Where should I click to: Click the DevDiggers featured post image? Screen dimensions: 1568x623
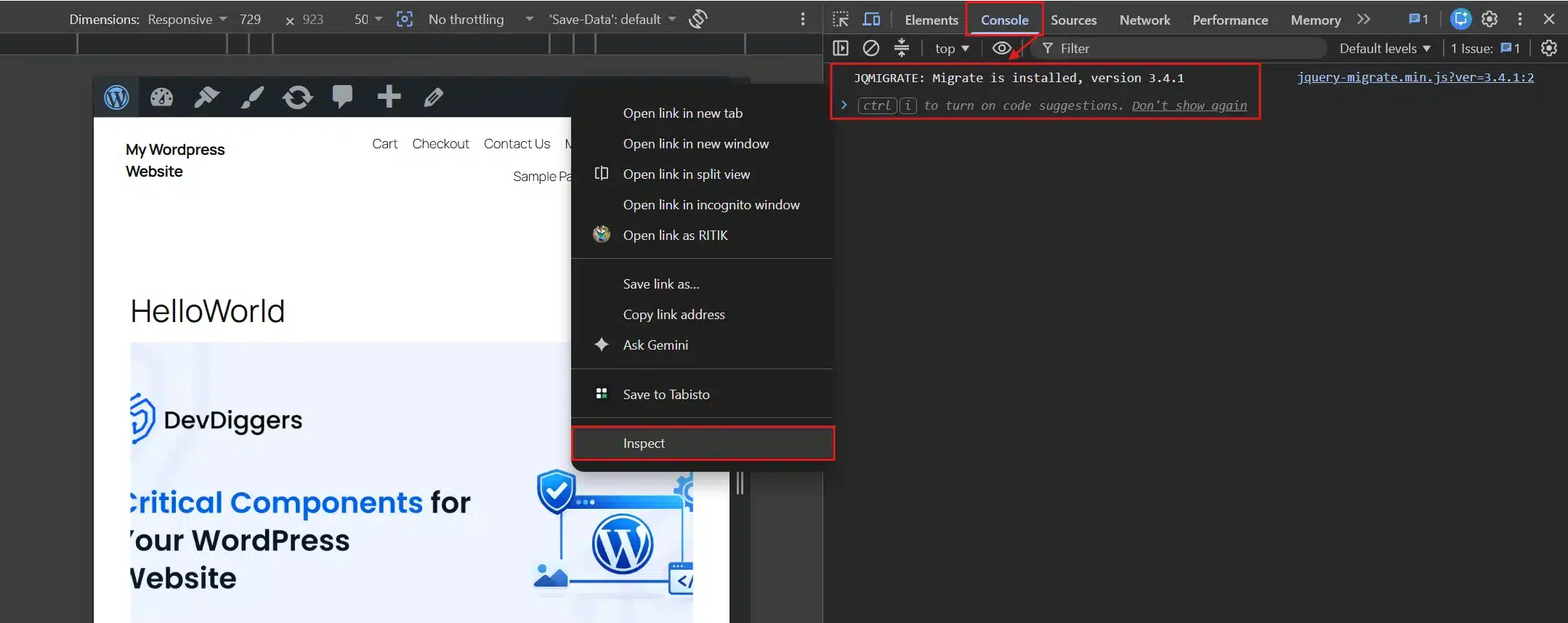tap(411, 482)
